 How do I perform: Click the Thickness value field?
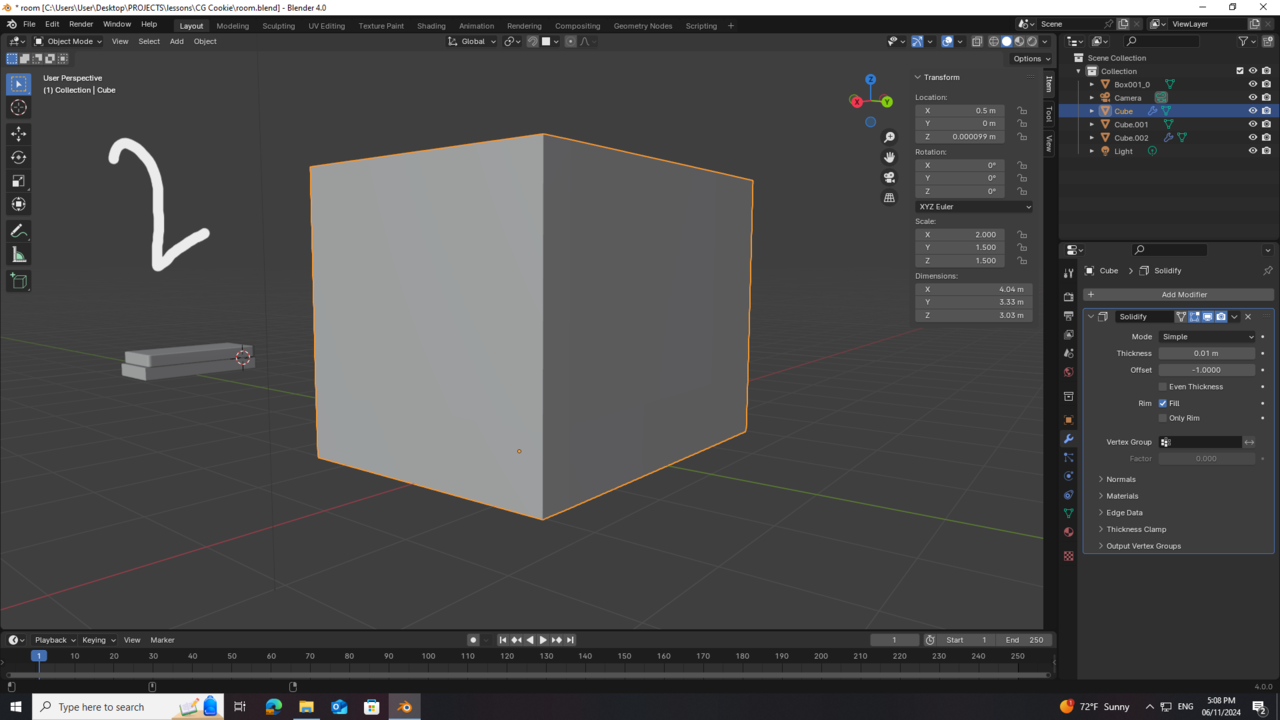[x=1207, y=353]
